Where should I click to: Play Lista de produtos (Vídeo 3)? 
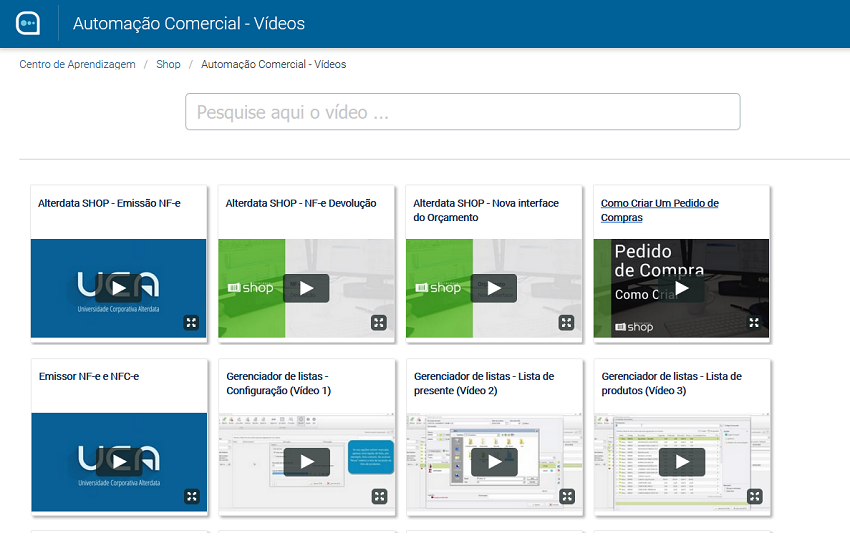tap(682, 461)
